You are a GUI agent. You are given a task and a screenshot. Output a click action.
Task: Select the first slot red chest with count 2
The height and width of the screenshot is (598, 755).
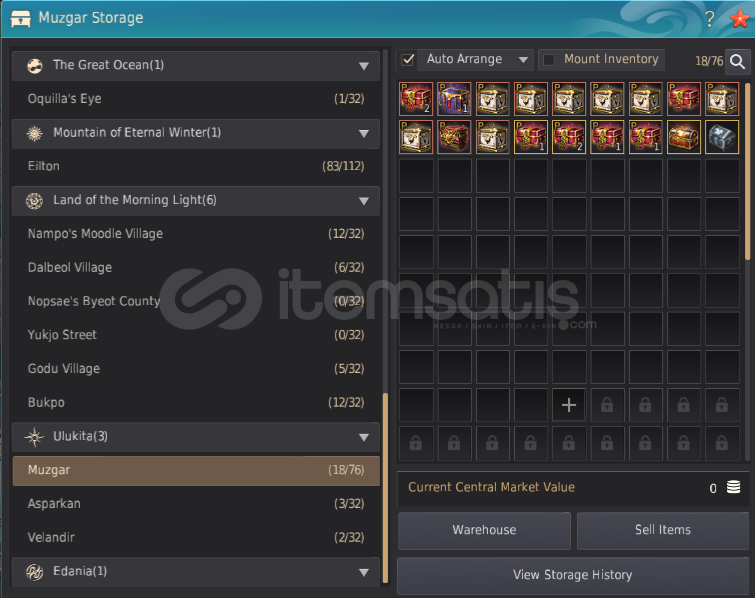click(416, 99)
